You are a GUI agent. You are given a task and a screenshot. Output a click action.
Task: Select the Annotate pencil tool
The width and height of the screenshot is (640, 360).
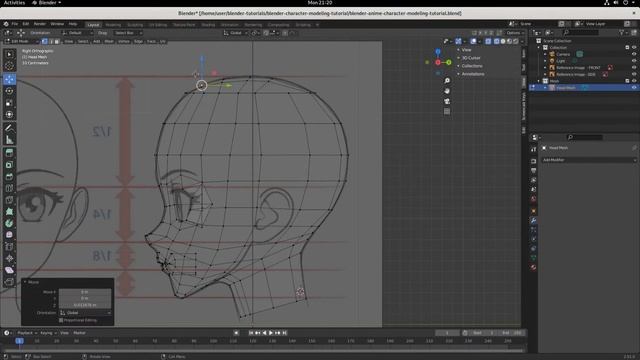coord(9,128)
